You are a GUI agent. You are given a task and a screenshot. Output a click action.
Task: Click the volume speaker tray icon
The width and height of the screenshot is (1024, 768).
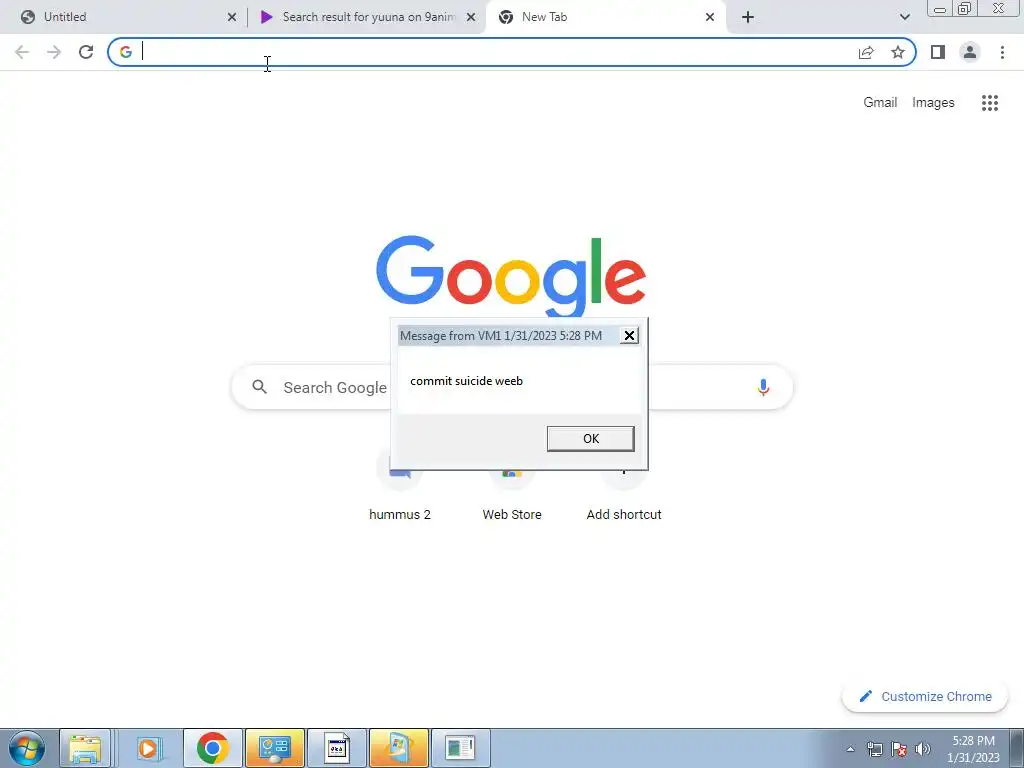tap(922, 749)
